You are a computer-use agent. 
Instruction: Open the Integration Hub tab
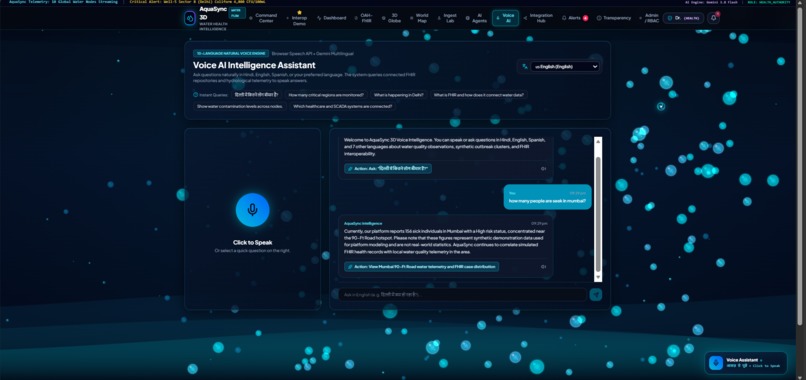point(538,18)
